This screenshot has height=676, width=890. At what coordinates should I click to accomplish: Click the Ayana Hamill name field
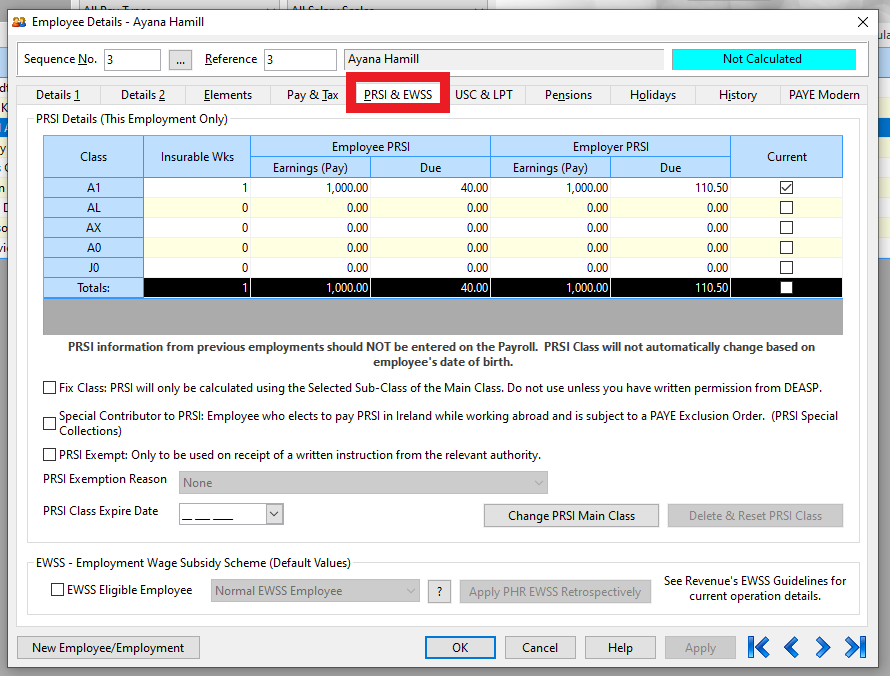click(503, 59)
